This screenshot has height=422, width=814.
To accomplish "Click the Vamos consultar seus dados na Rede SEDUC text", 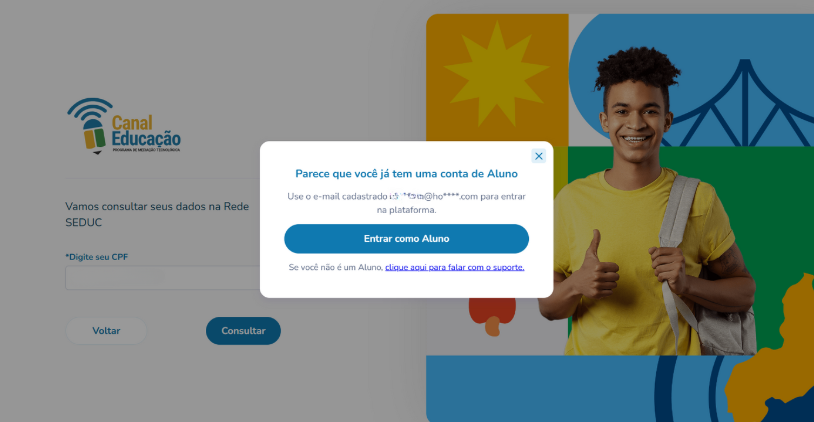I will (x=157, y=214).
